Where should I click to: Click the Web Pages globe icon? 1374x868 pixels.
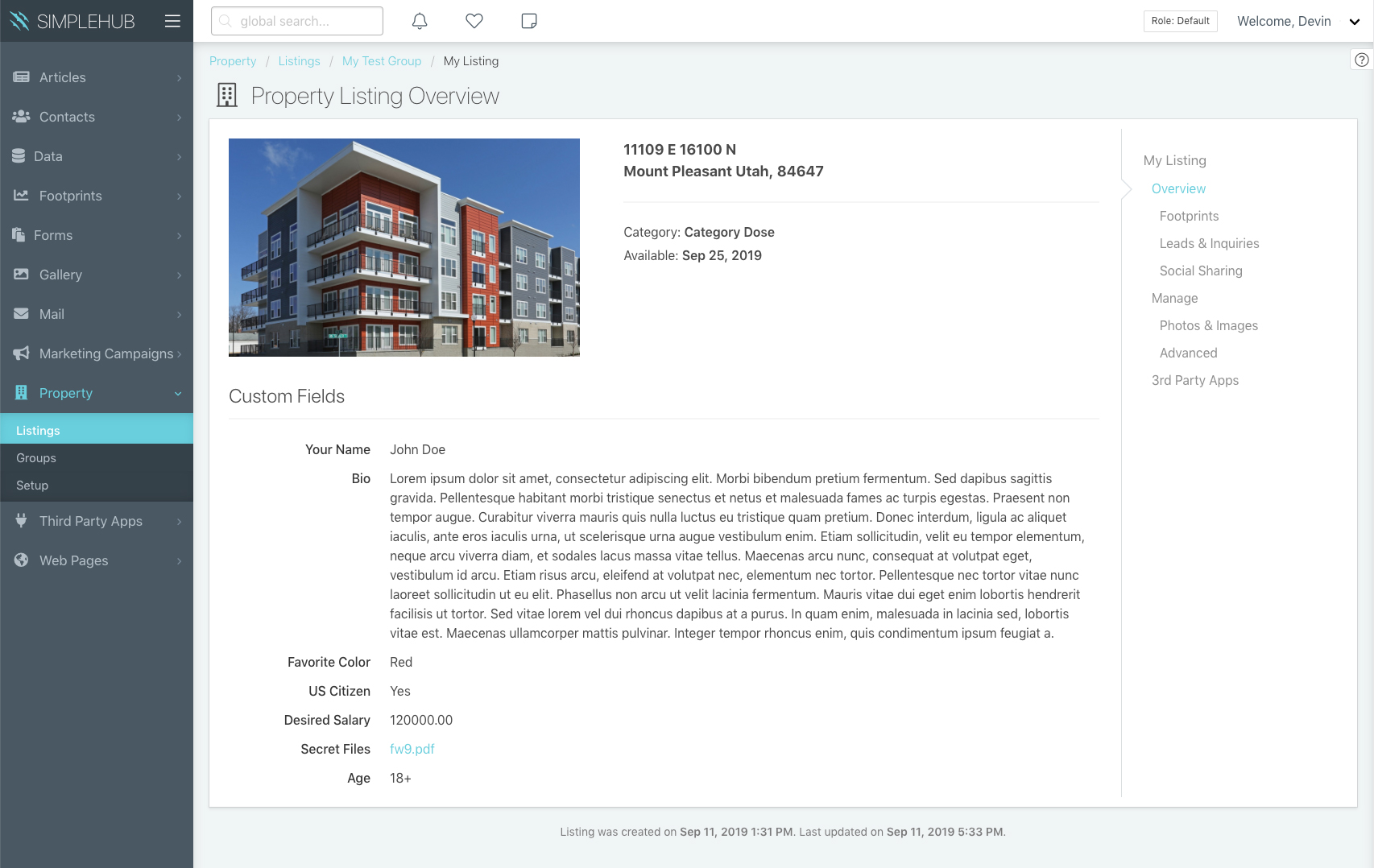coord(21,560)
